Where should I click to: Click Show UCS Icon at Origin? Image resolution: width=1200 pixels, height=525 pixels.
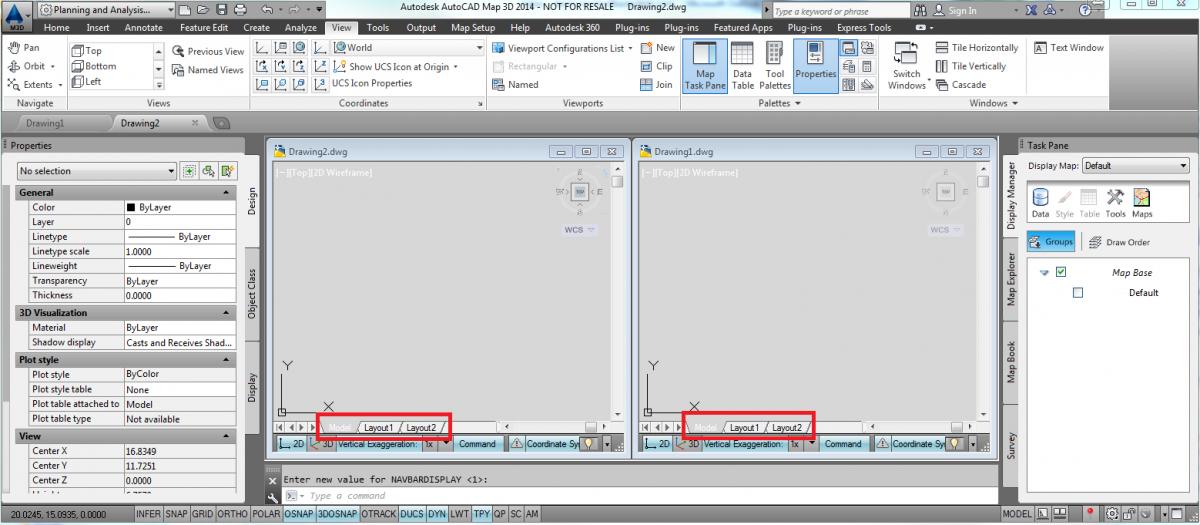pos(396,66)
